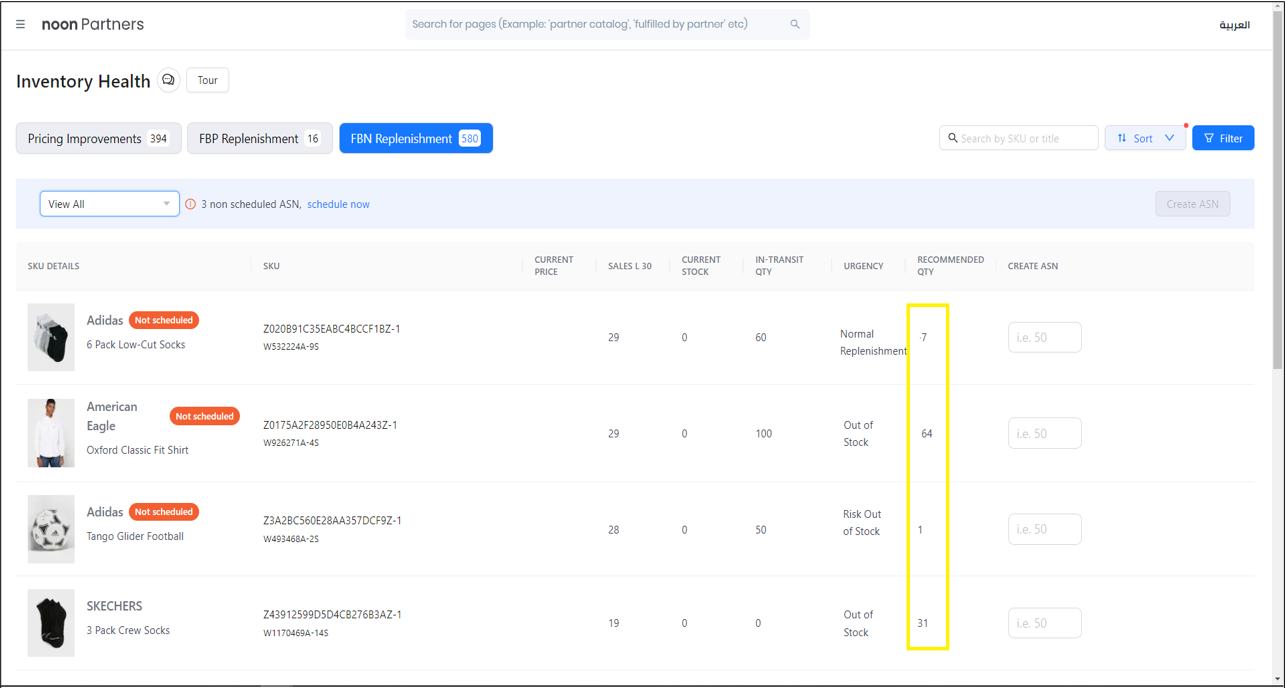Start the Tour button
1287x688 pixels.
tap(207, 81)
